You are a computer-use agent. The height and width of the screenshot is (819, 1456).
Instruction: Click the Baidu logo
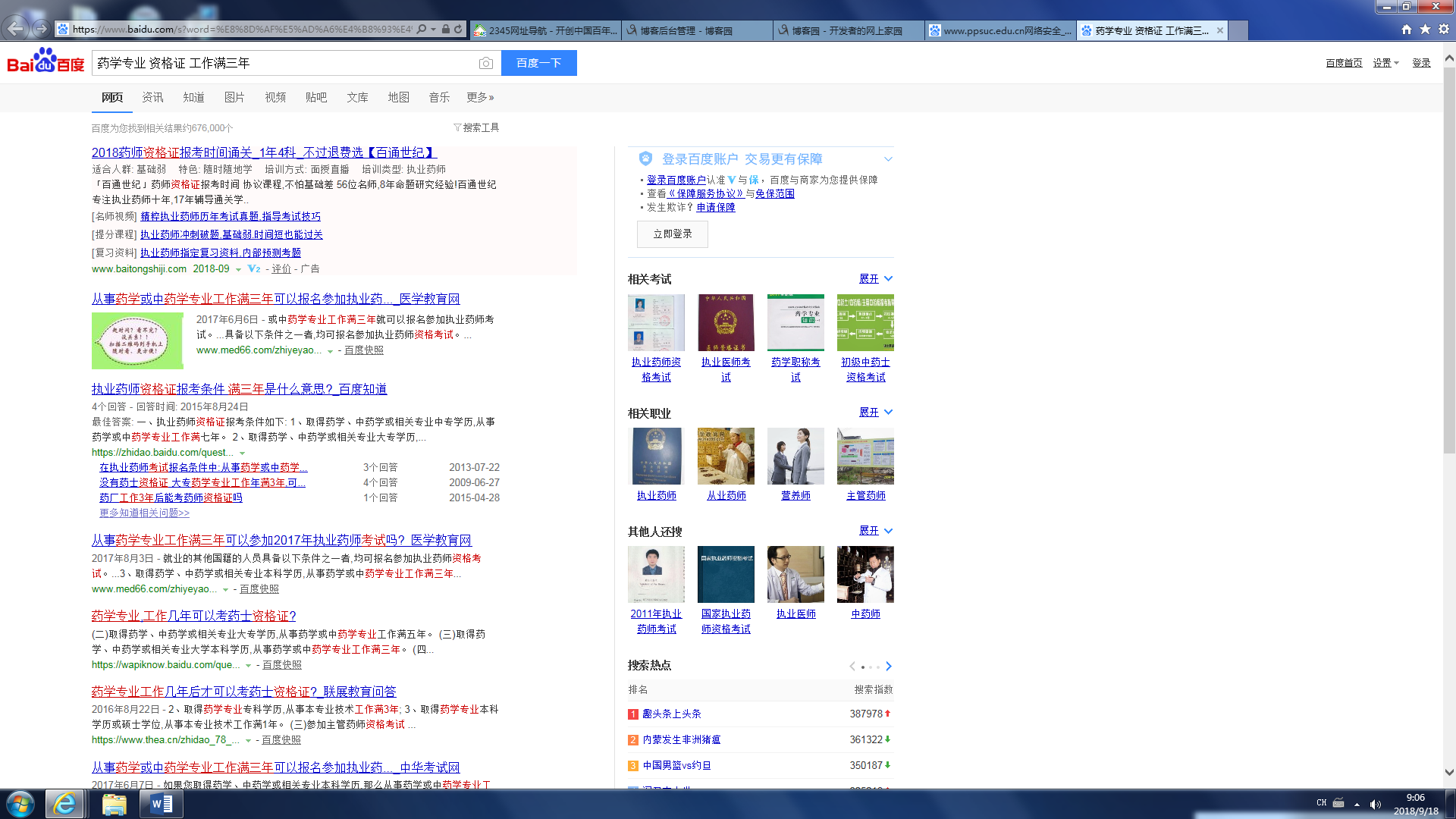45,62
